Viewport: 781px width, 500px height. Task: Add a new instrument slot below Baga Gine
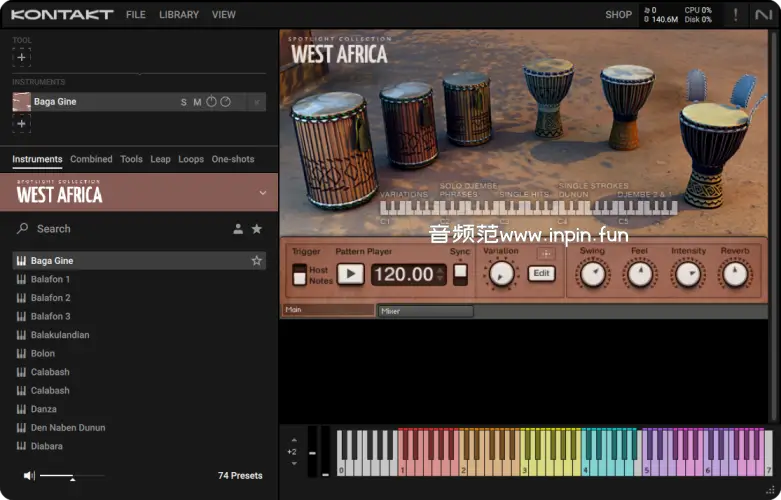[x=22, y=124]
